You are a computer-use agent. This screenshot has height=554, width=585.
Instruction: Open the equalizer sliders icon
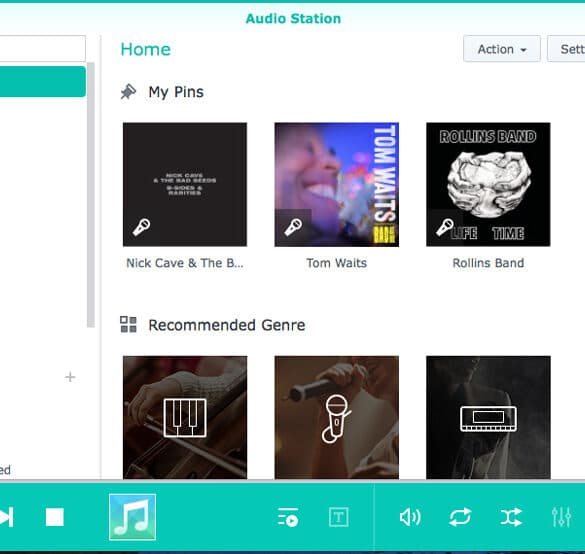click(x=561, y=517)
